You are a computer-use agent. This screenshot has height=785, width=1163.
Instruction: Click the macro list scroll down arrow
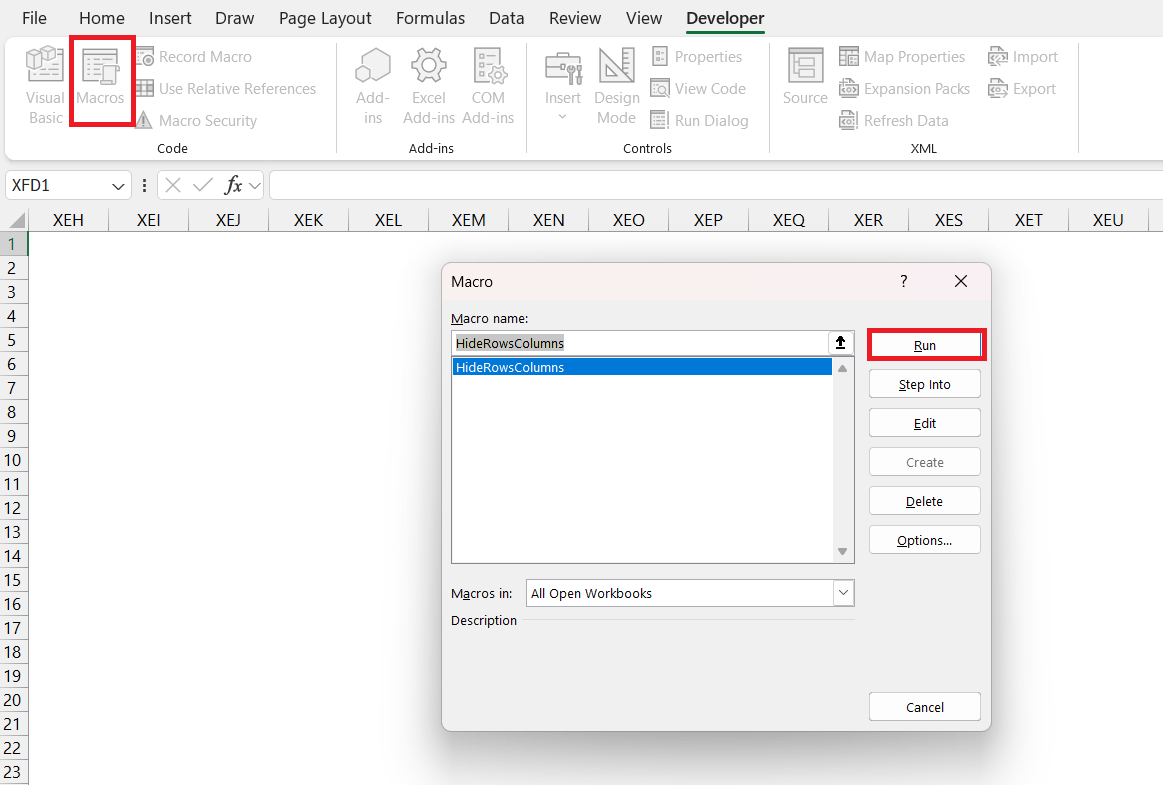843,552
